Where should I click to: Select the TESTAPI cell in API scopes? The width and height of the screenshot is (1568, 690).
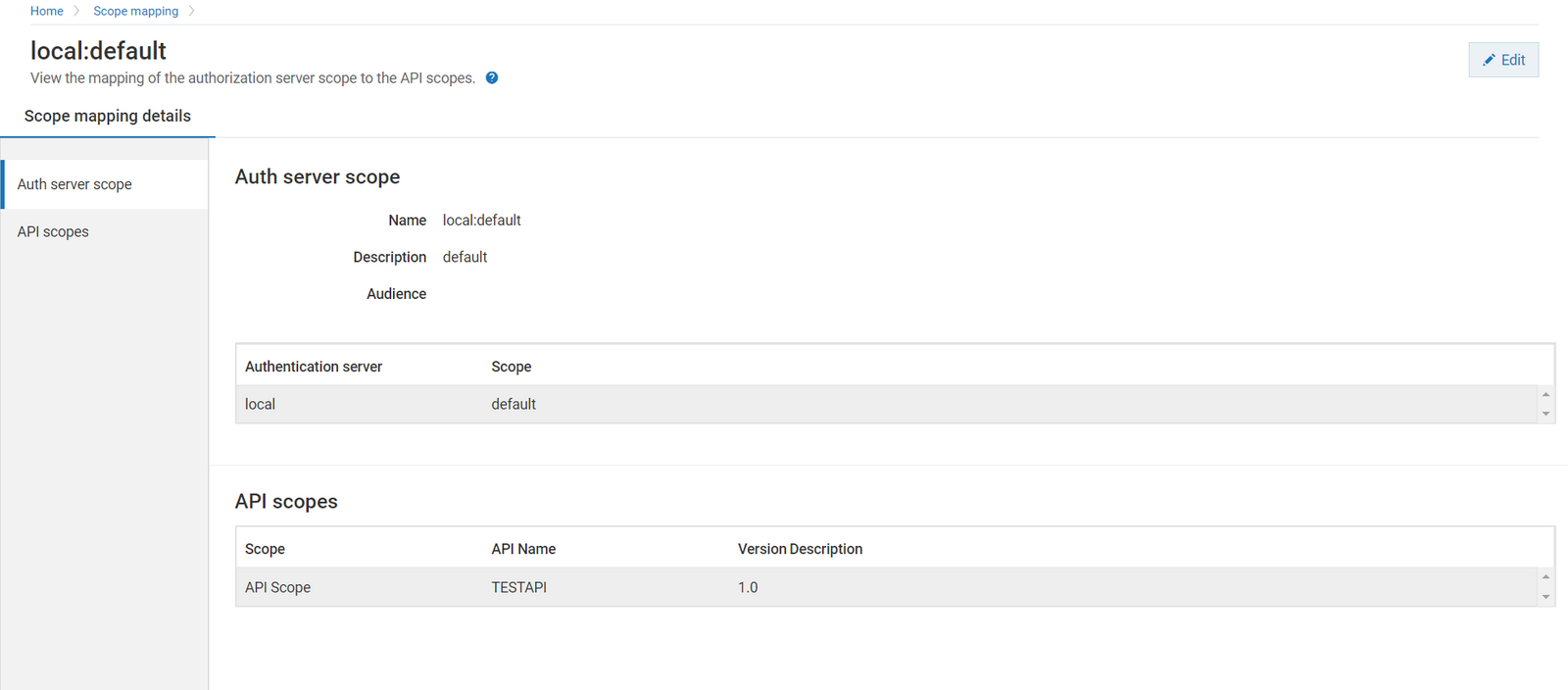click(x=518, y=587)
